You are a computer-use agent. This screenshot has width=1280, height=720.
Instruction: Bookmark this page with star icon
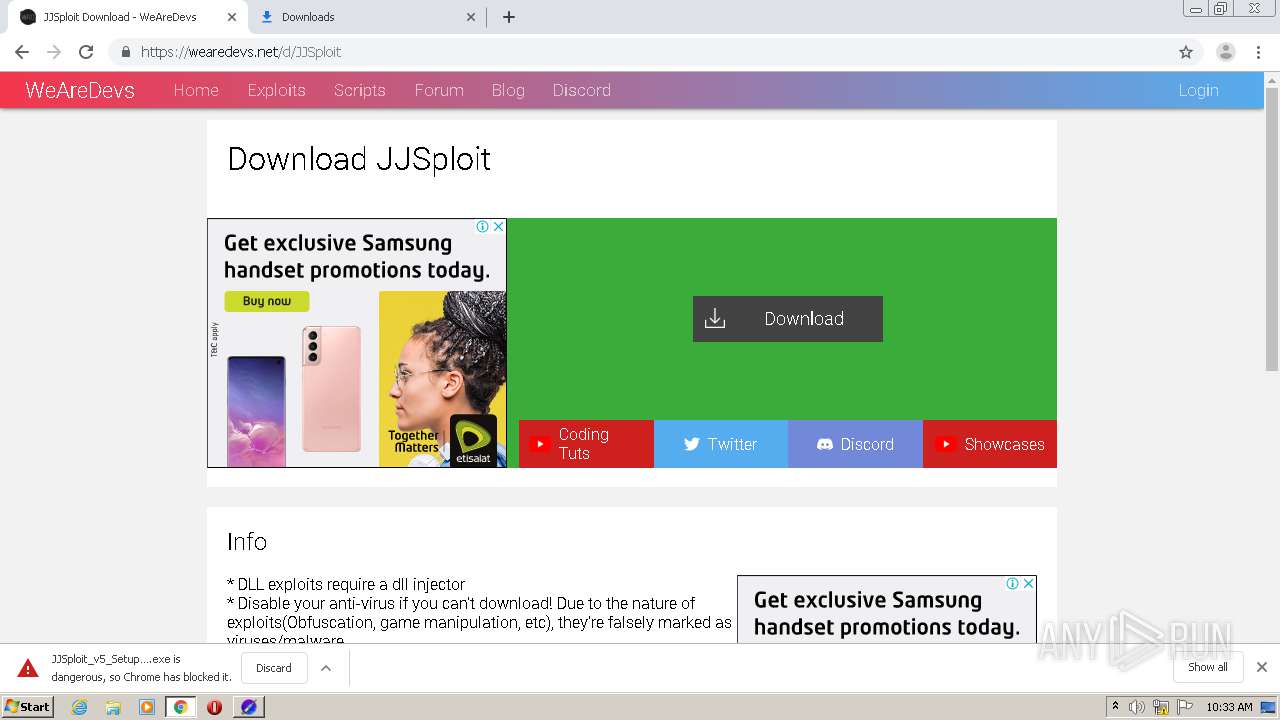[x=1186, y=52]
